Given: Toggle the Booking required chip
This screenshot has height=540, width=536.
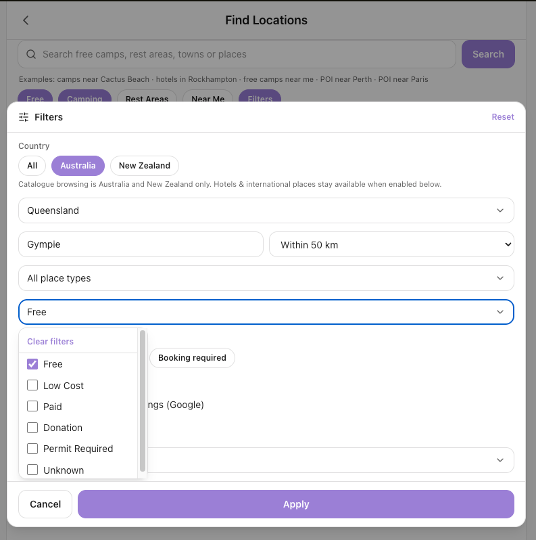Looking at the screenshot, I should (x=192, y=358).
